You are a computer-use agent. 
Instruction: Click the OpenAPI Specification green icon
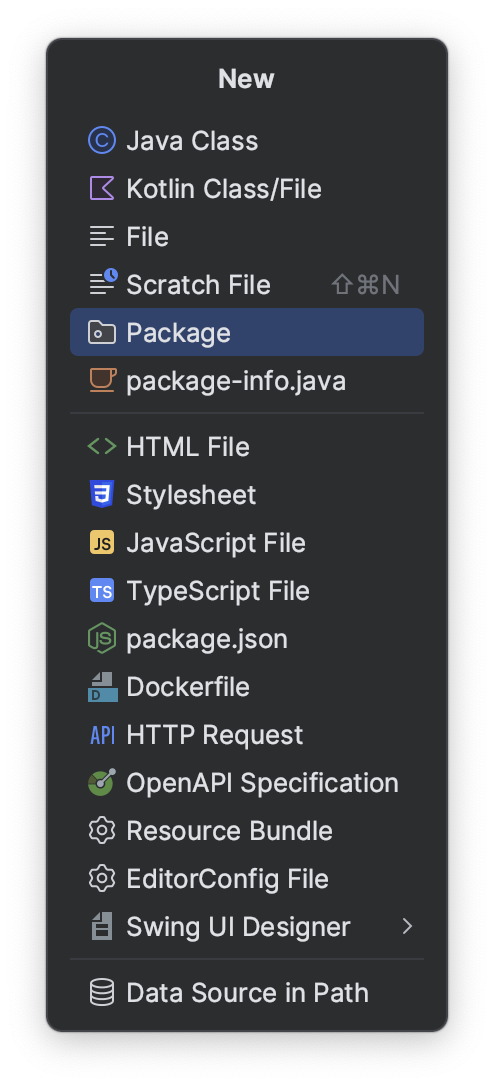tap(102, 783)
